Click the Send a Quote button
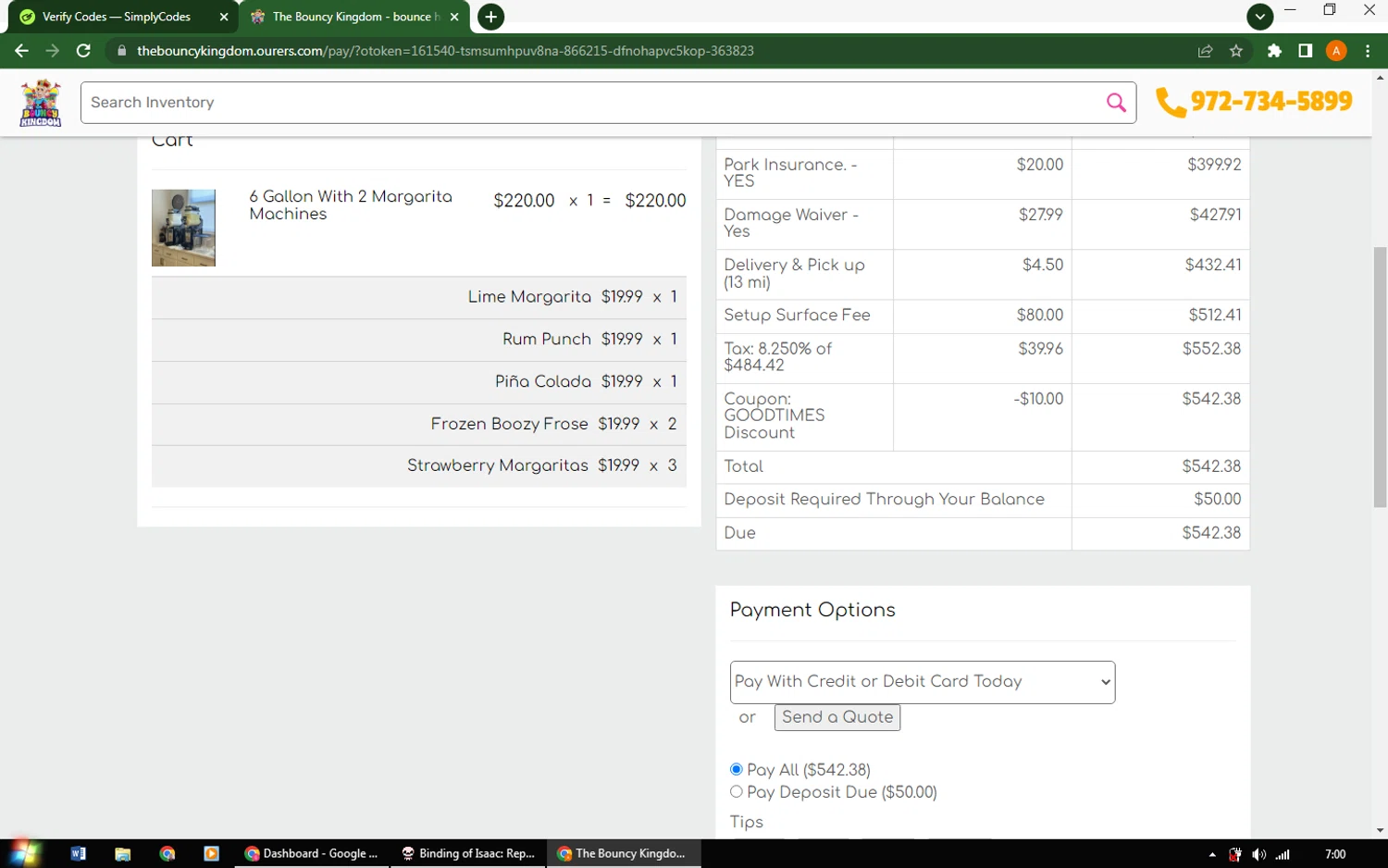1388x868 pixels. pyautogui.click(x=837, y=717)
